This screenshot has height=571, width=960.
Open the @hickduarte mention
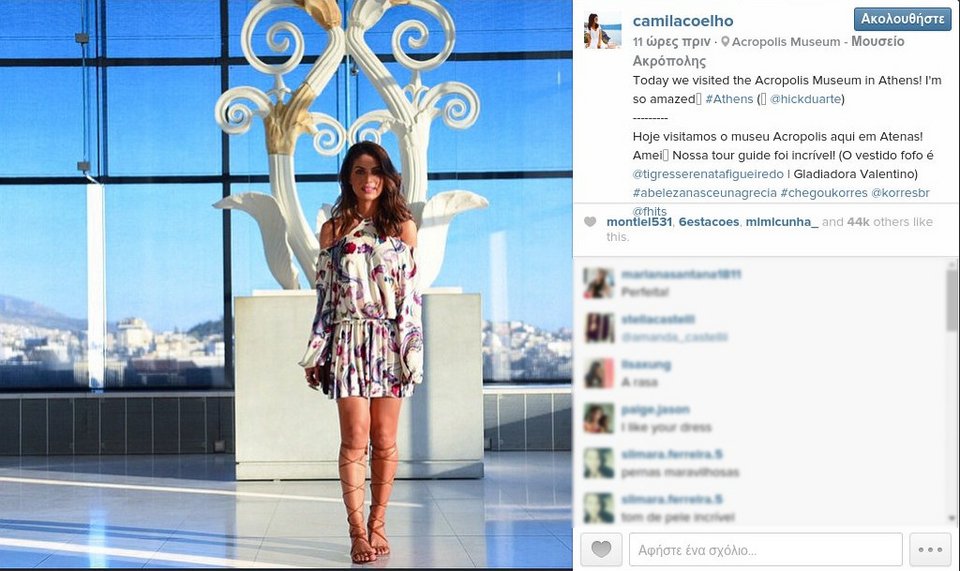click(805, 99)
